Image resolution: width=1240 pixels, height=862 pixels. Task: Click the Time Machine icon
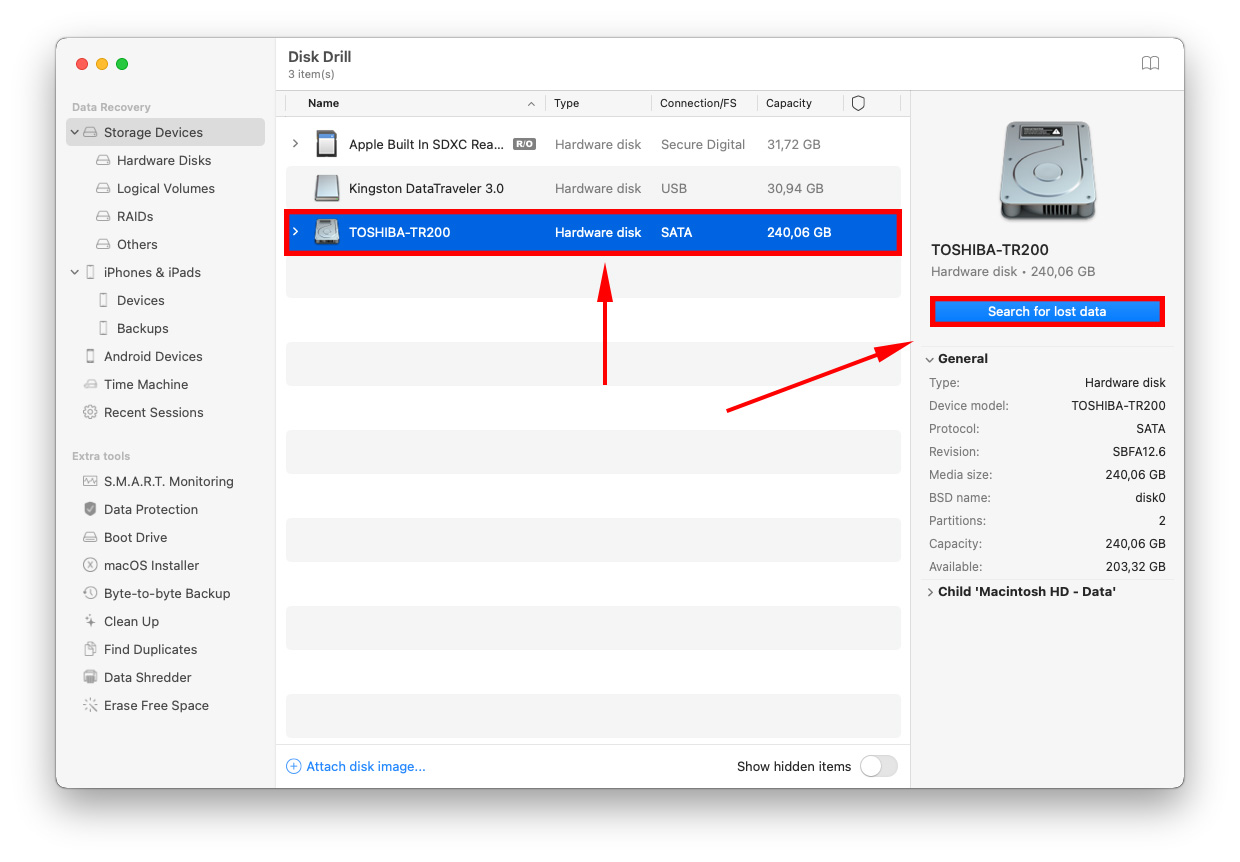(90, 384)
